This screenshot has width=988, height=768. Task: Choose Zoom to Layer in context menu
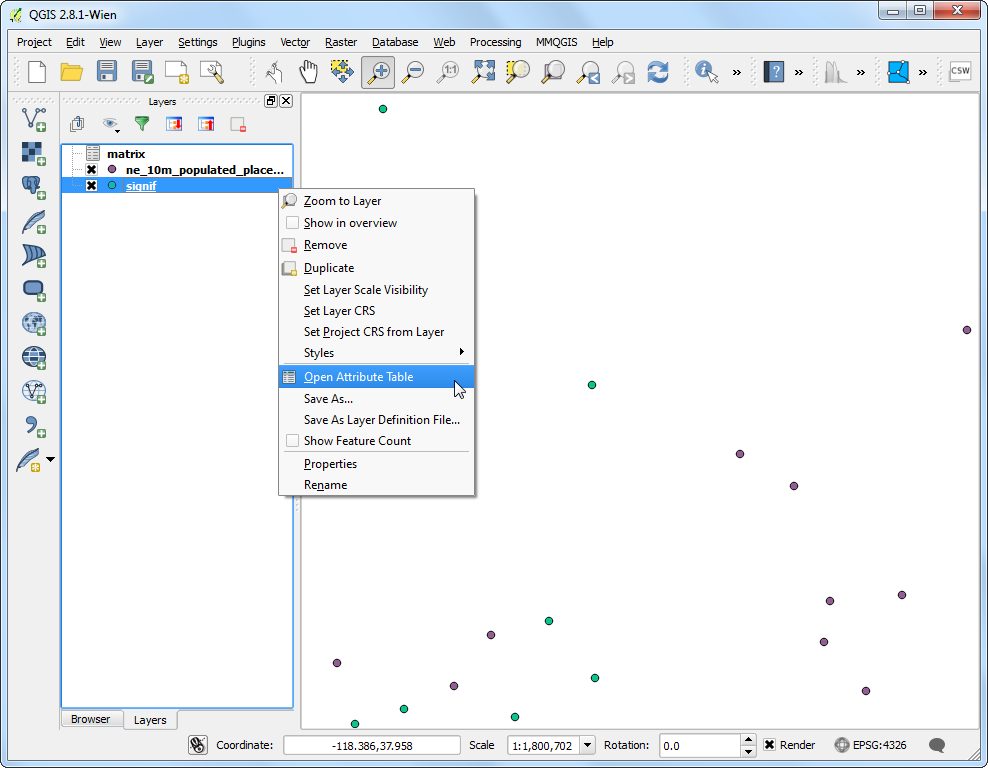click(x=376, y=201)
